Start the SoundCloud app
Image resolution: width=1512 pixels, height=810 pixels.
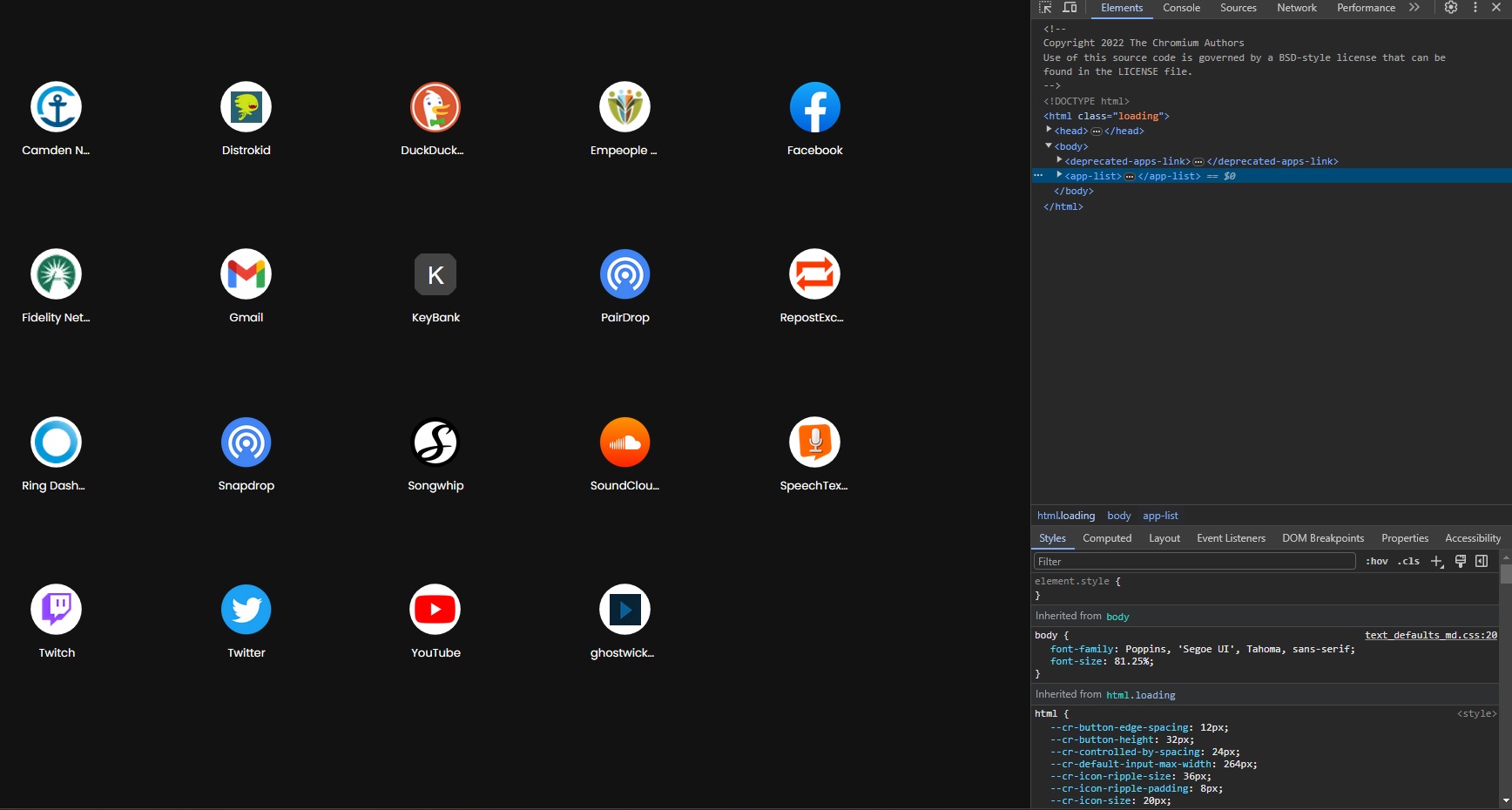point(624,442)
